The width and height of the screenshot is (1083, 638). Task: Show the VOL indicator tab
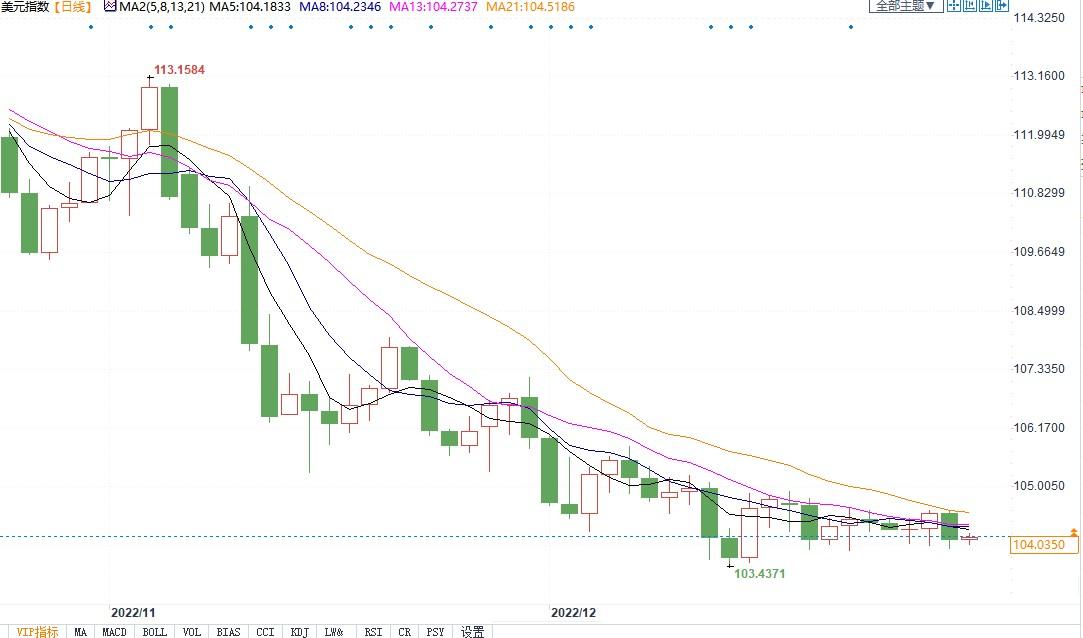point(192,631)
